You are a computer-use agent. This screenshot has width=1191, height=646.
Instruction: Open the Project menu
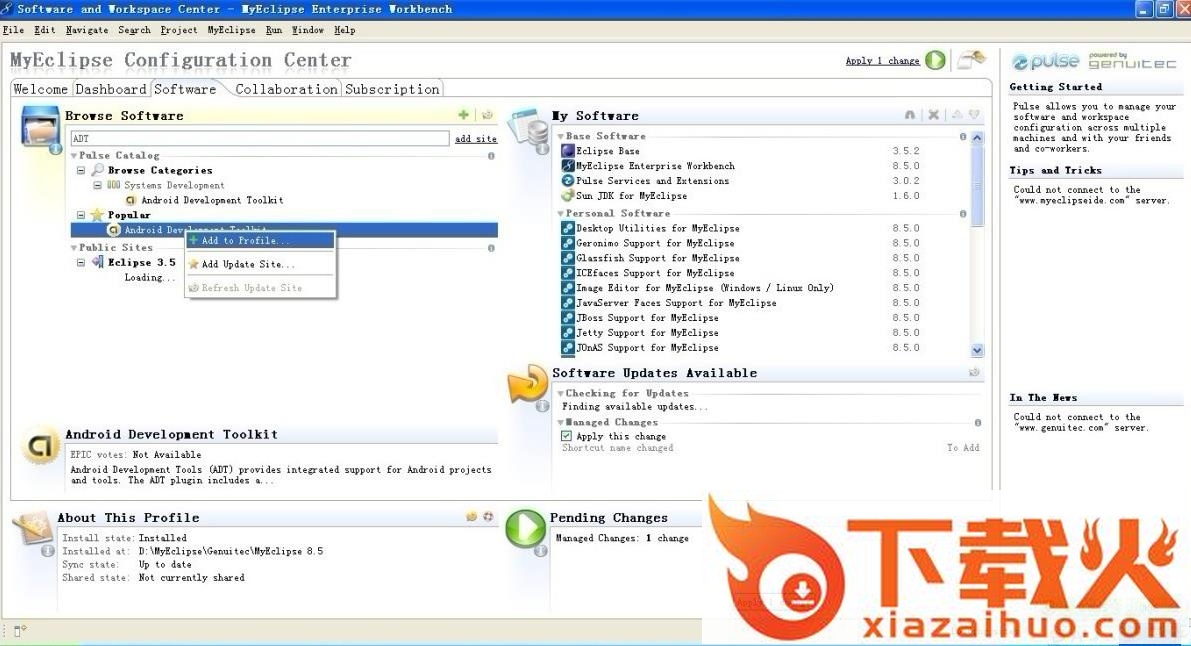pos(178,30)
